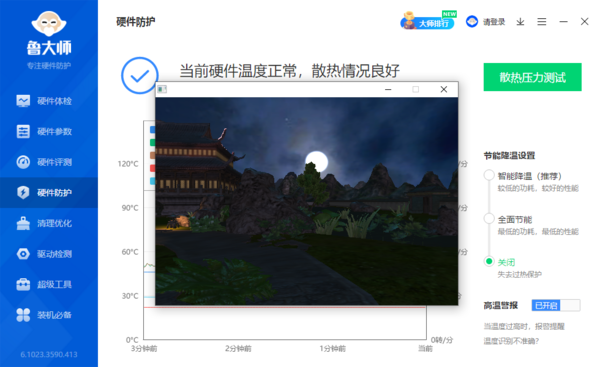
Task: Minimize the 鲁大师 main window
Action: coord(563,22)
